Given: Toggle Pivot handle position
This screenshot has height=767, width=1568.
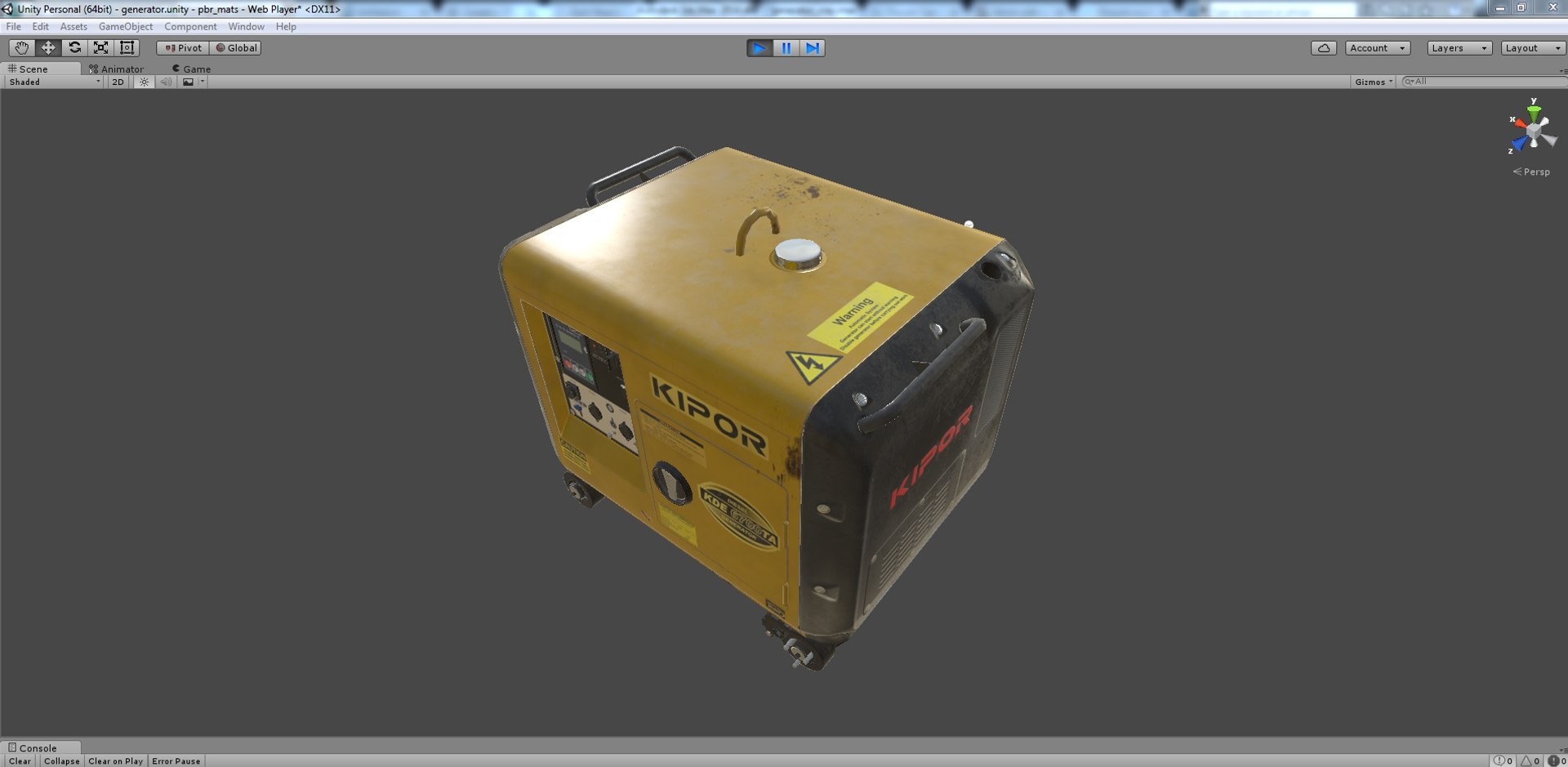Looking at the screenshot, I should [183, 48].
